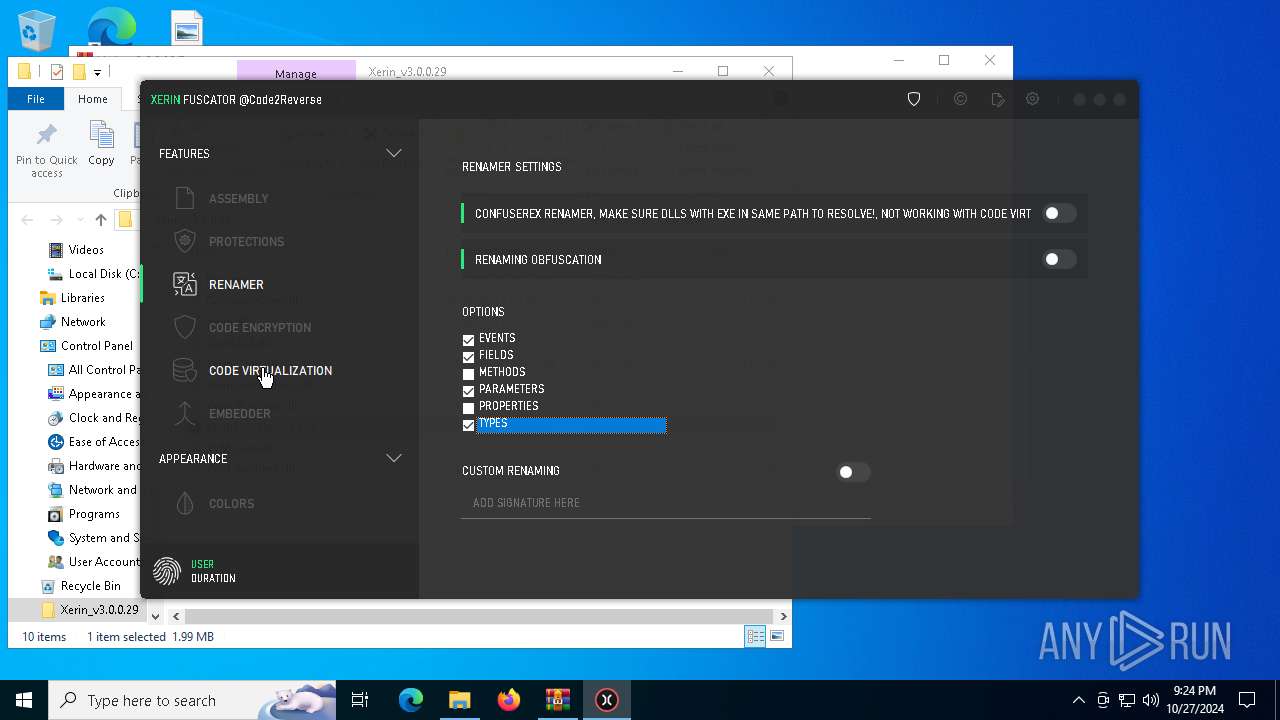
Task: Click the volume icon in system tray
Action: point(1151,700)
